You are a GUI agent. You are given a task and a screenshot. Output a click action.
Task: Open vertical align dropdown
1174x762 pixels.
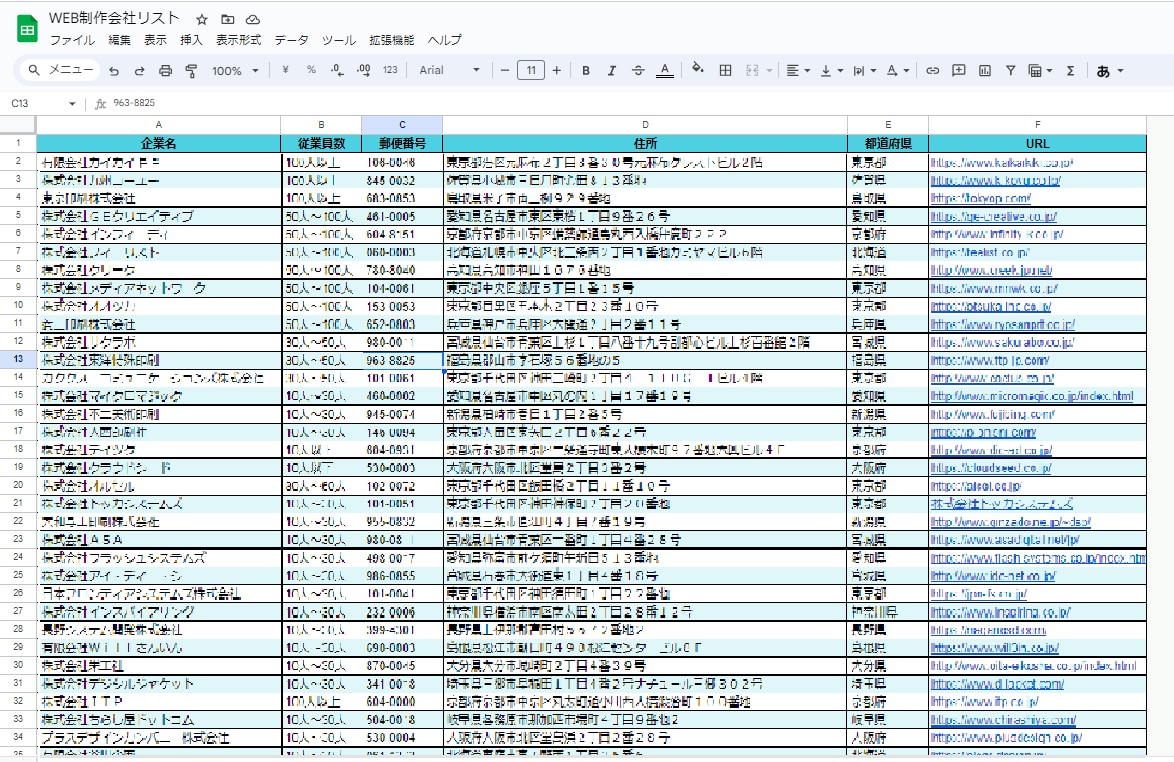tap(831, 70)
